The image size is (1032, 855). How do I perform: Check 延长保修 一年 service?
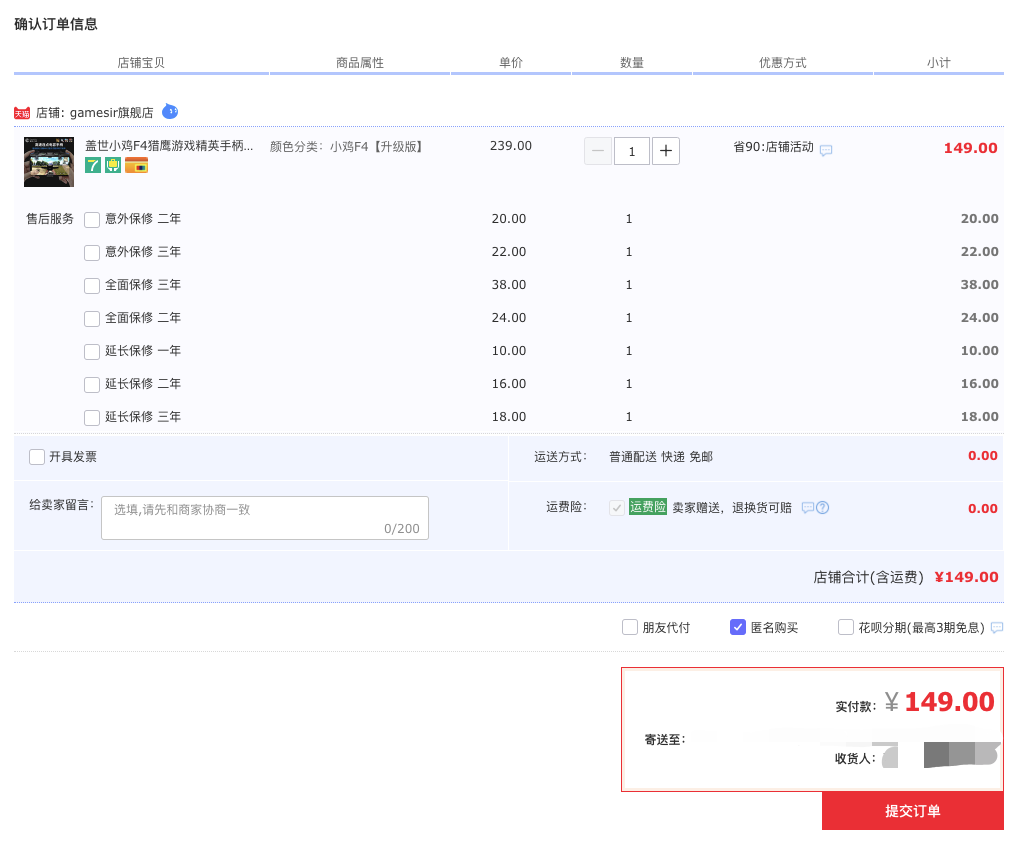92,351
